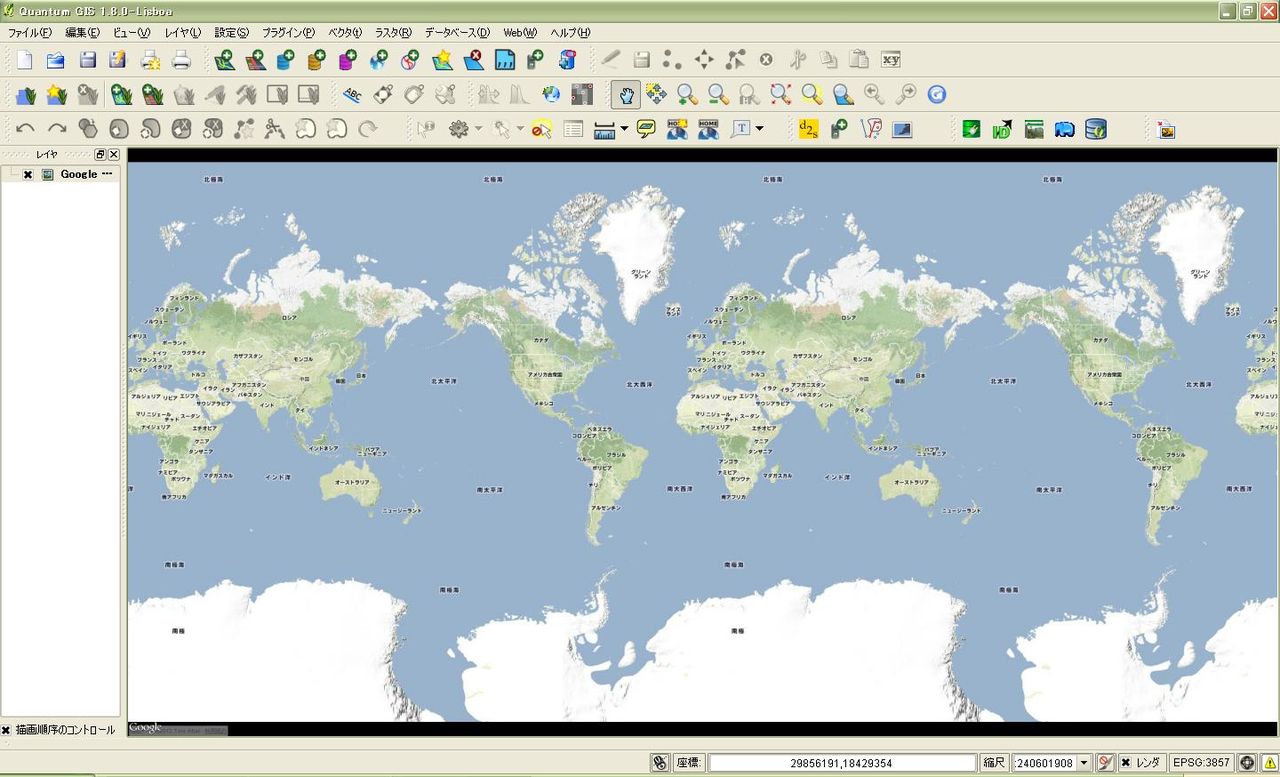Open the scale 240601908 dropdown

coord(1084,763)
